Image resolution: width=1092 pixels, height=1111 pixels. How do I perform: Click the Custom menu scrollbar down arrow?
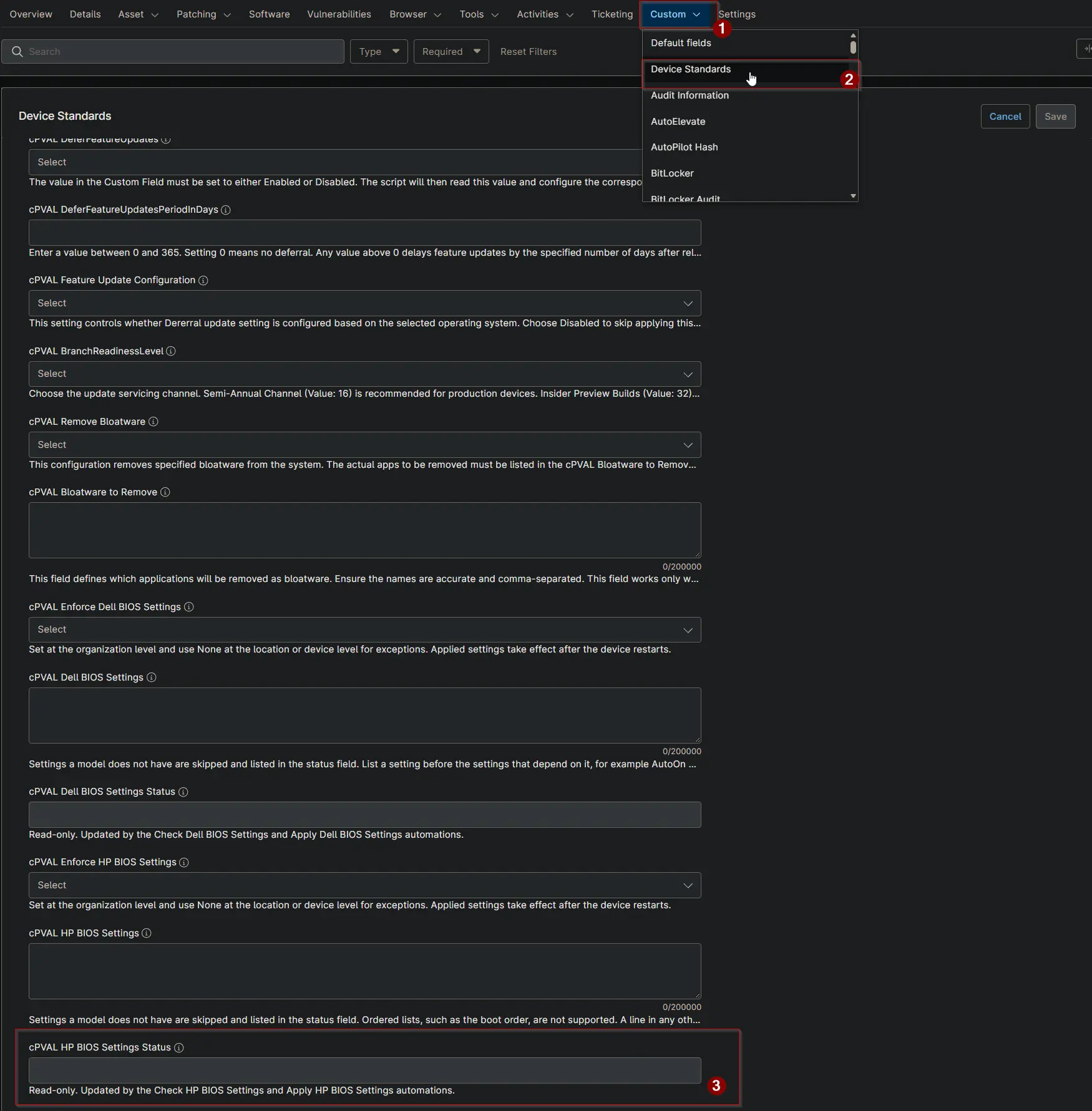853,196
